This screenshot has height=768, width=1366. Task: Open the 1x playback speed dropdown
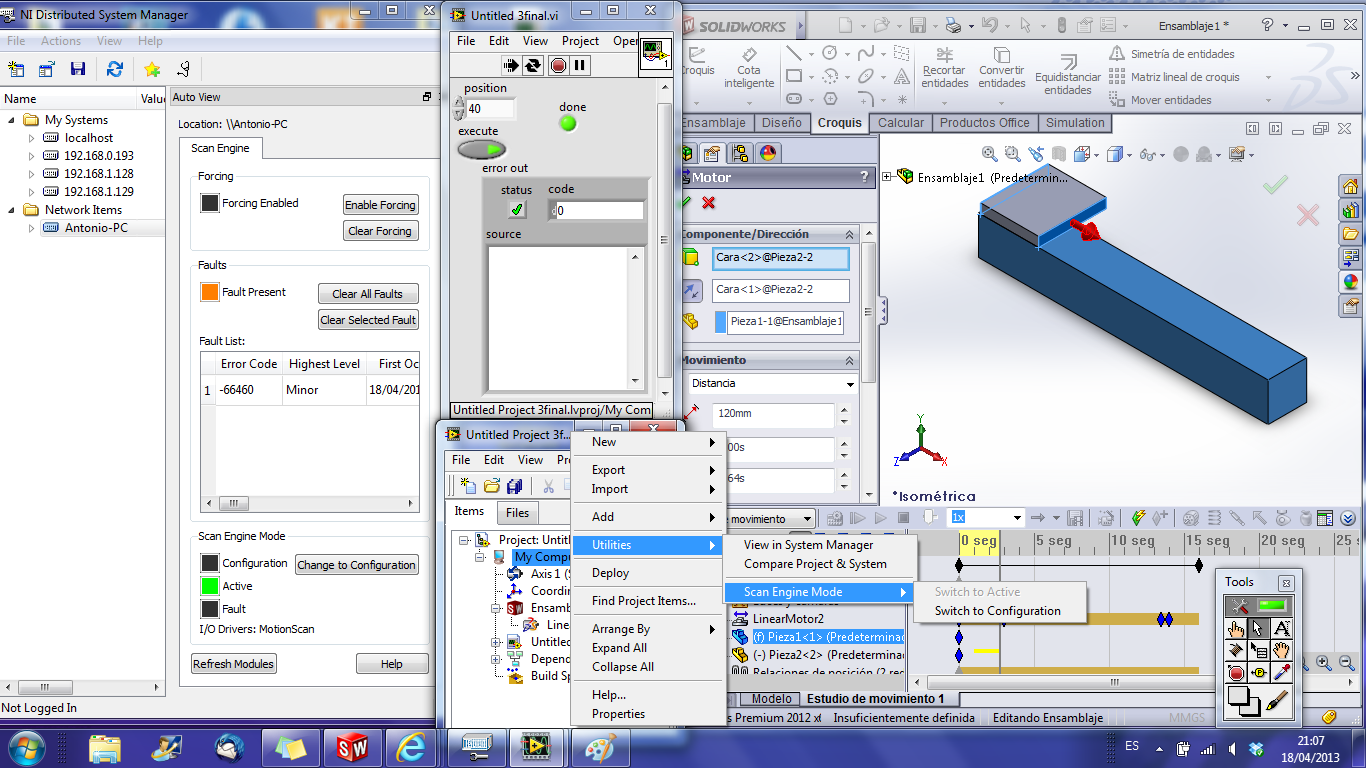(x=1018, y=518)
